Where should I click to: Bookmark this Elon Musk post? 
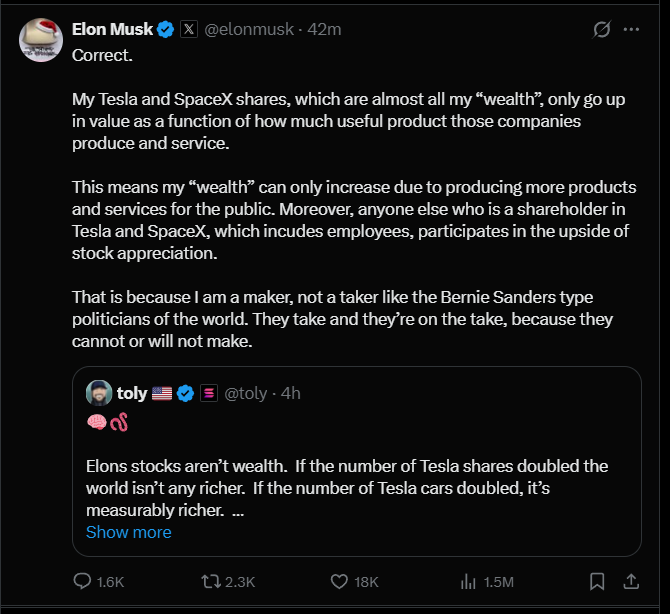pyautogui.click(x=596, y=581)
